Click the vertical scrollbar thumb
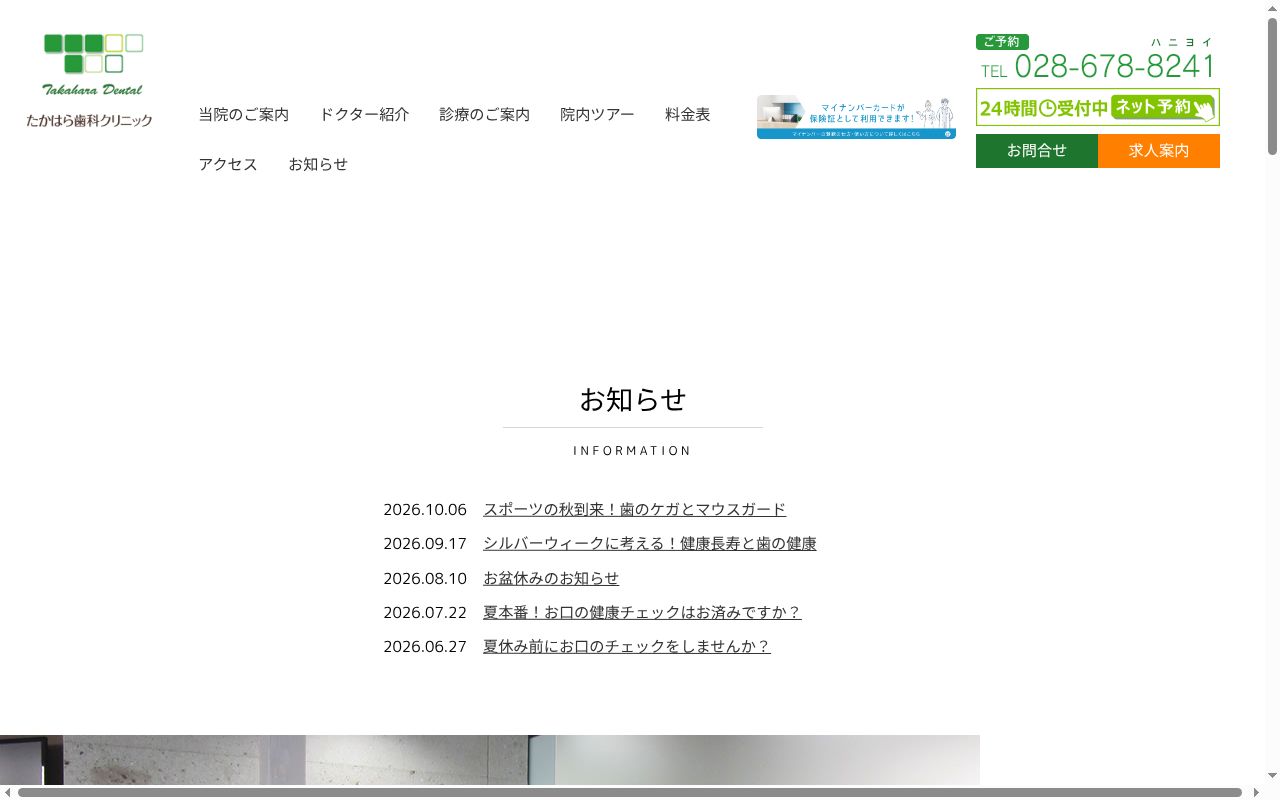The image size is (1280, 800). (x=1272, y=86)
